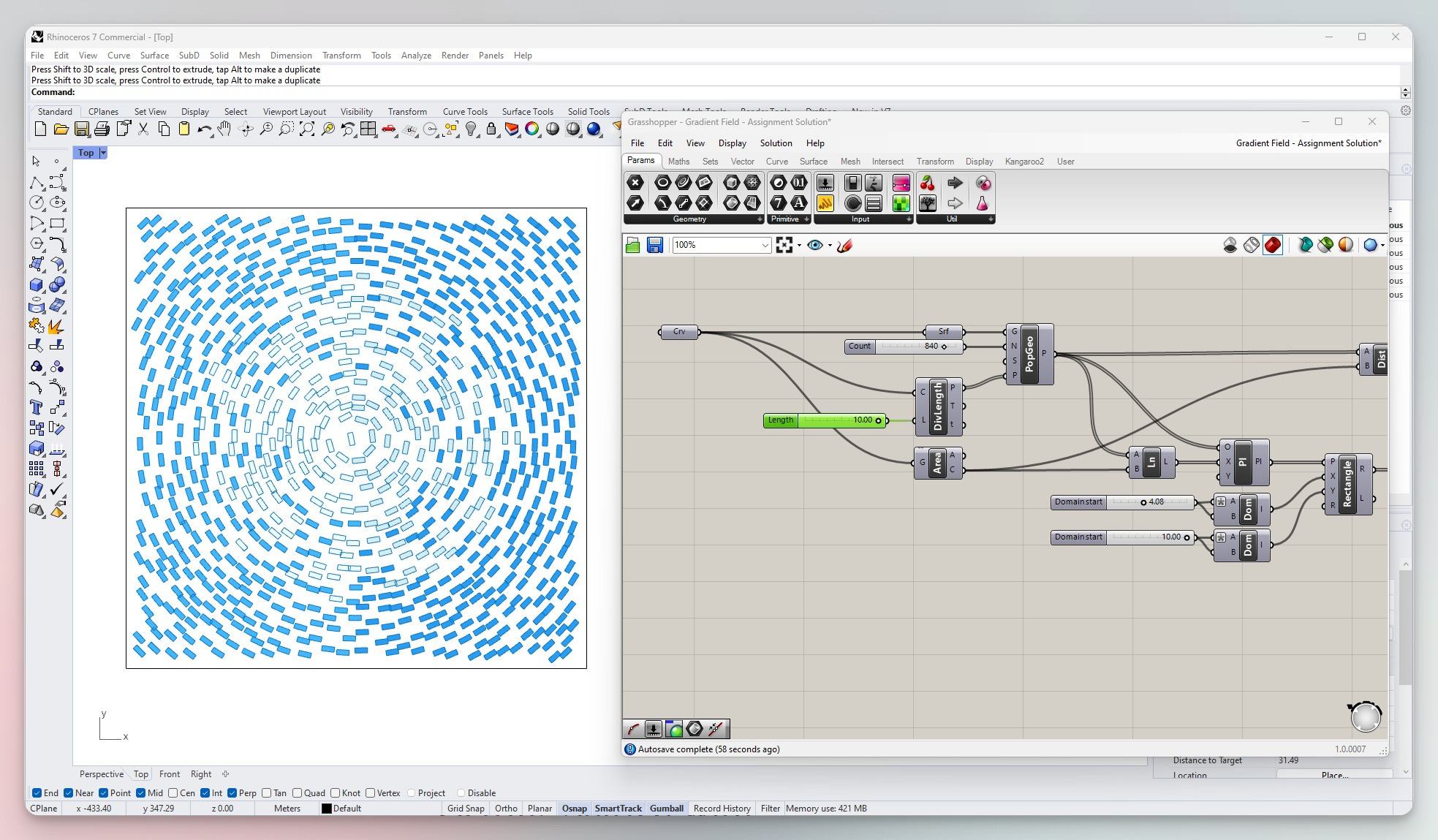Expand the Geometry panel components
The width and height of the screenshot is (1438, 840).
[x=760, y=219]
